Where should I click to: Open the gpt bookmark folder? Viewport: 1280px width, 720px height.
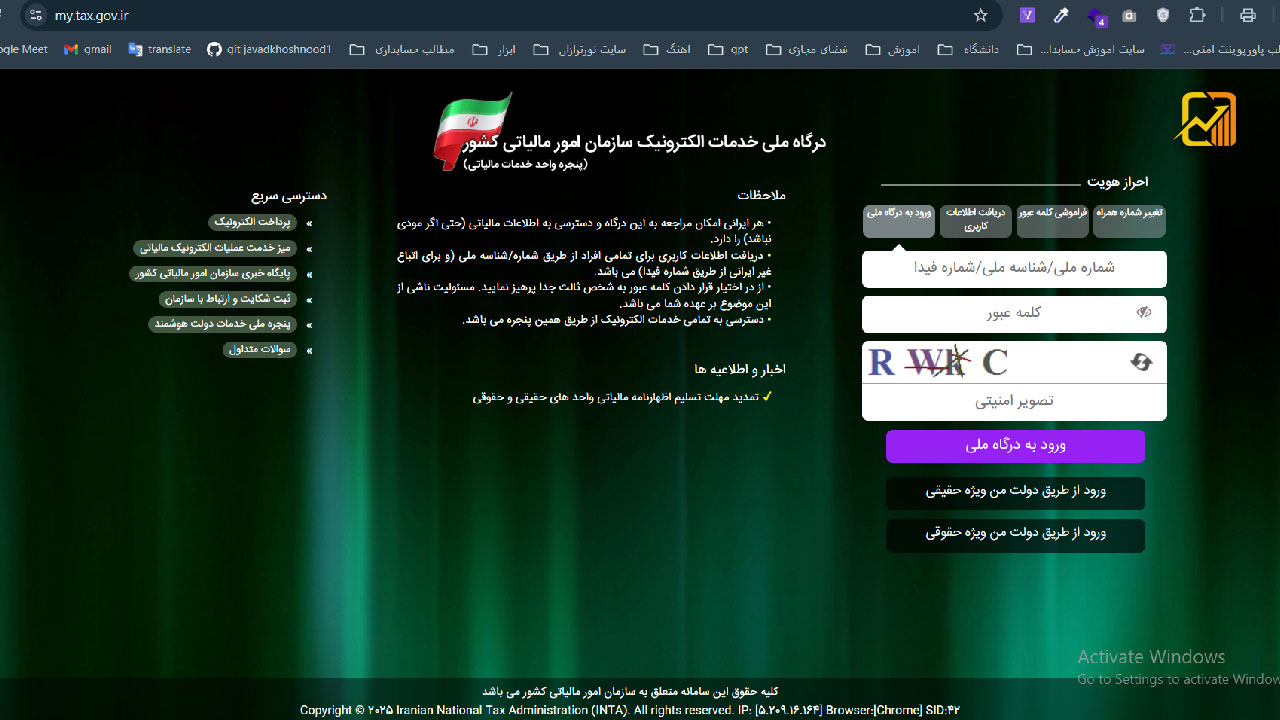(x=728, y=49)
